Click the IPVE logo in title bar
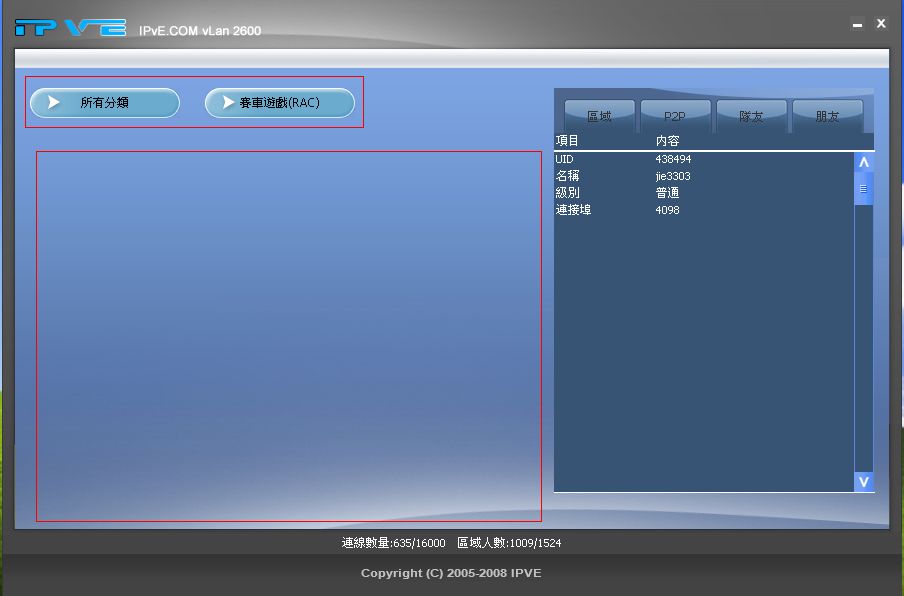Image resolution: width=904 pixels, height=596 pixels. 70,27
